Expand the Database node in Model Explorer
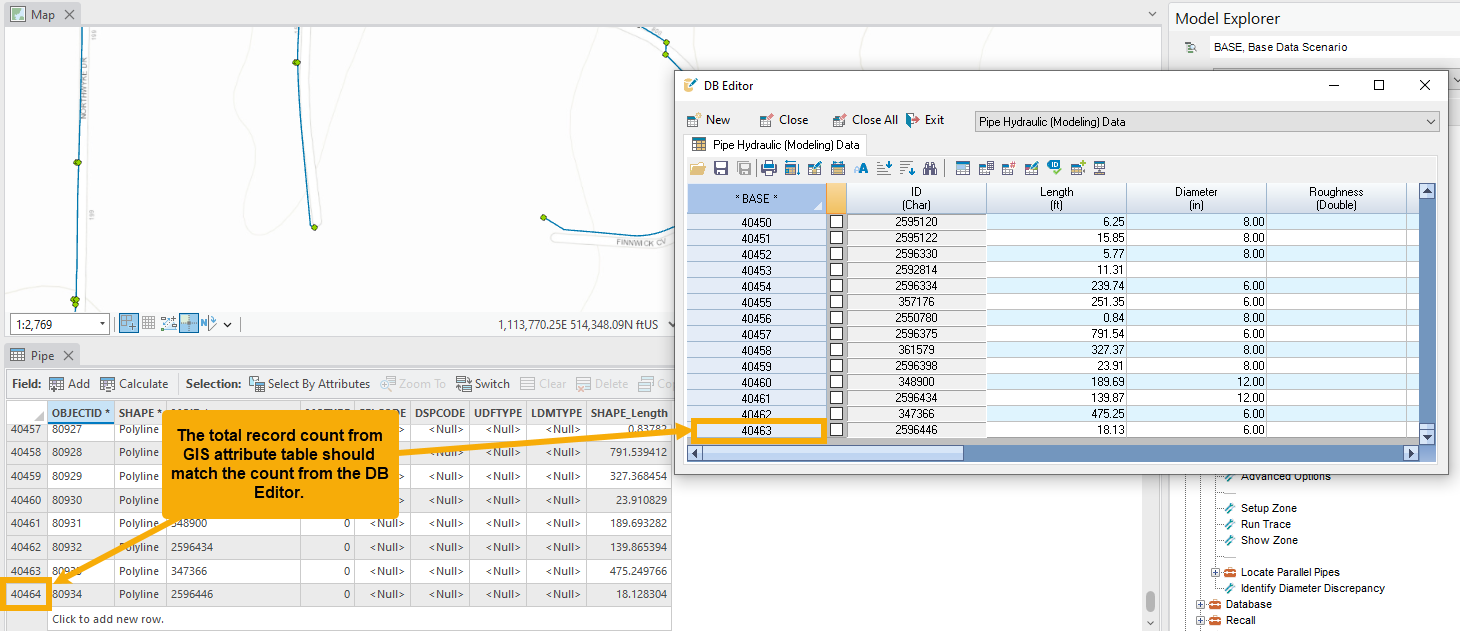Image resolution: width=1460 pixels, height=631 pixels. click(1200, 604)
